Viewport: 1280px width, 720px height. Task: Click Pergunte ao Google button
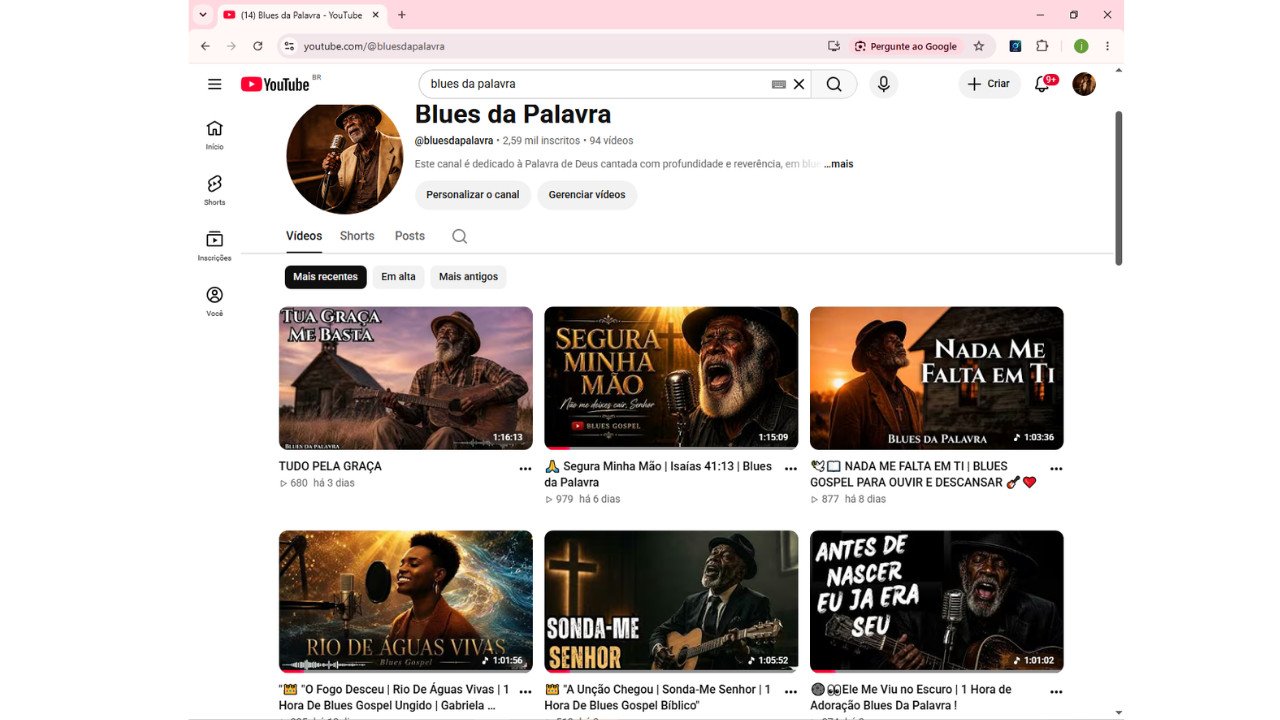click(905, 46)
